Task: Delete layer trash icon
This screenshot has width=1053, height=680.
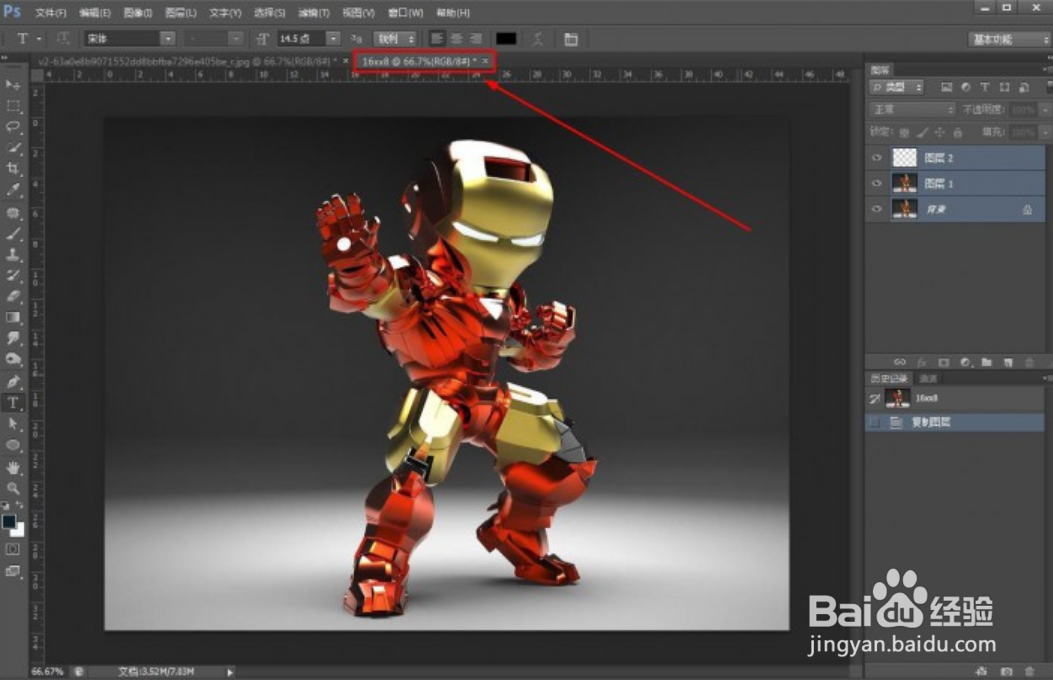Action: point(1029,362)
